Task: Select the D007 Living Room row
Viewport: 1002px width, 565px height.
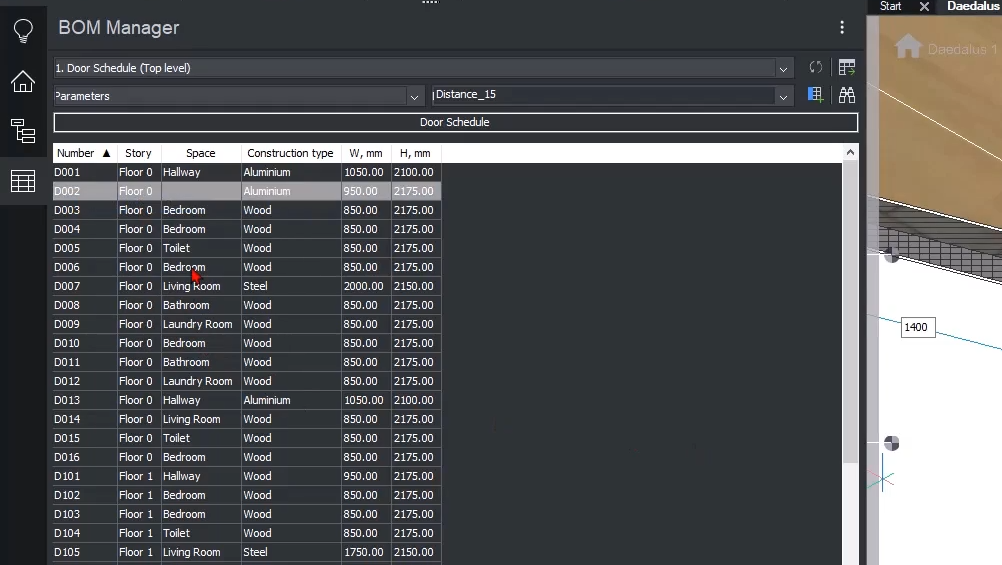Action: coord(247,286)
